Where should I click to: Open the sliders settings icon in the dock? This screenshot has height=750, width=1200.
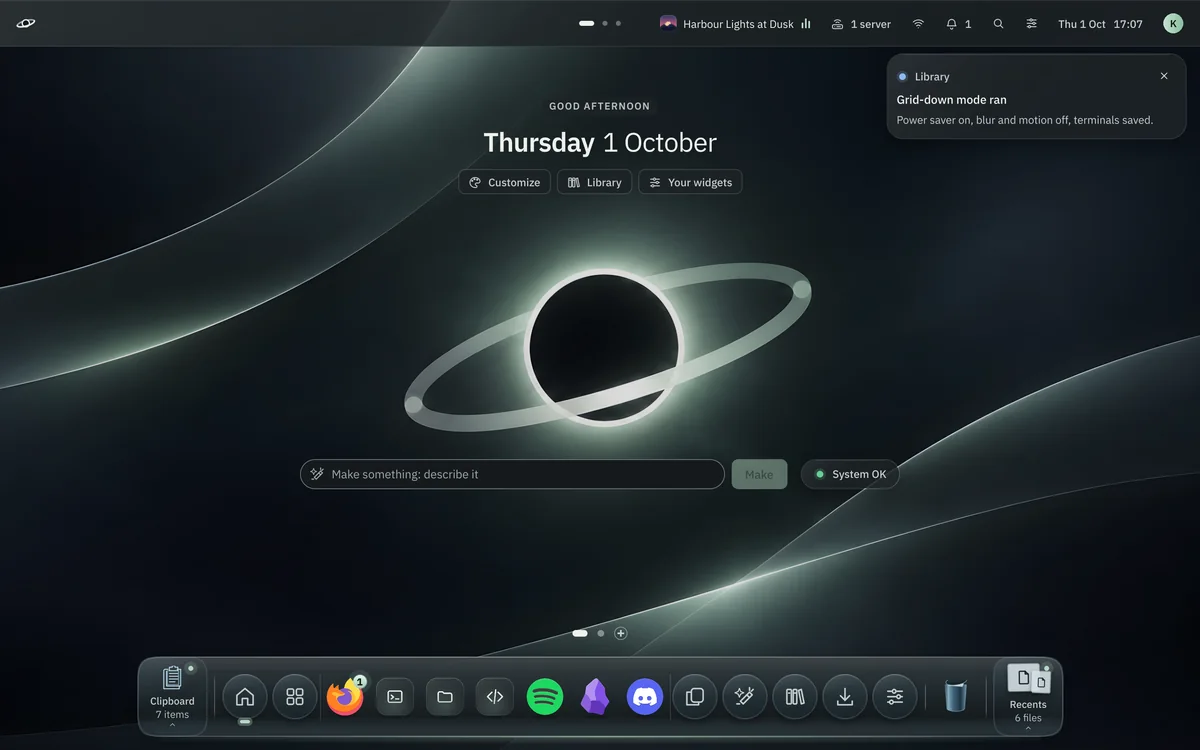pyautogui.click(x=895, y=696)
